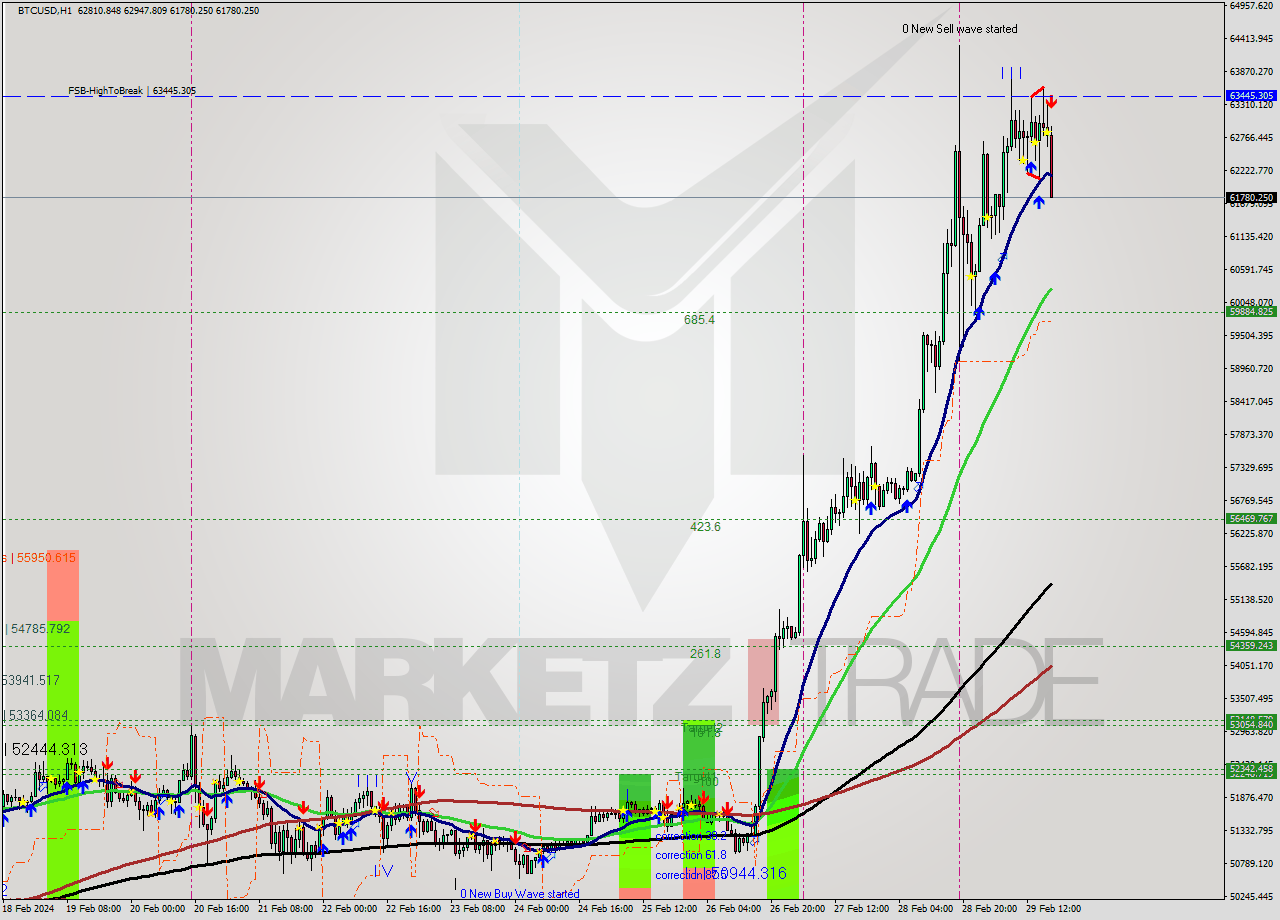Click the green 54359.243 level tag
Image resolution: width=1280 pixels, height=920 pixels.
1251,646
